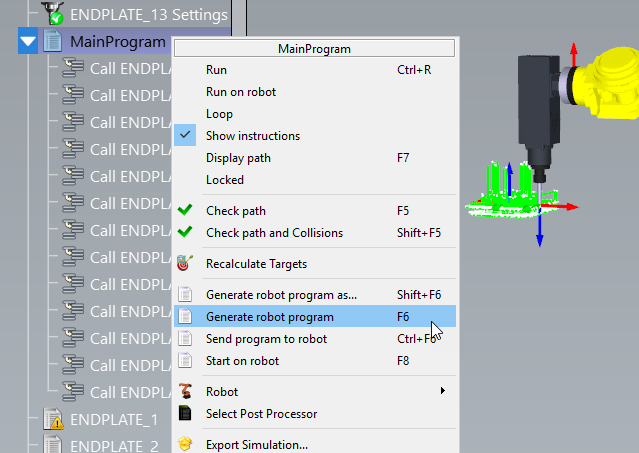The width and height of the screenshot is (639, 453).
Task: Click the Select Post Processor icon
Action: [185, 414]
